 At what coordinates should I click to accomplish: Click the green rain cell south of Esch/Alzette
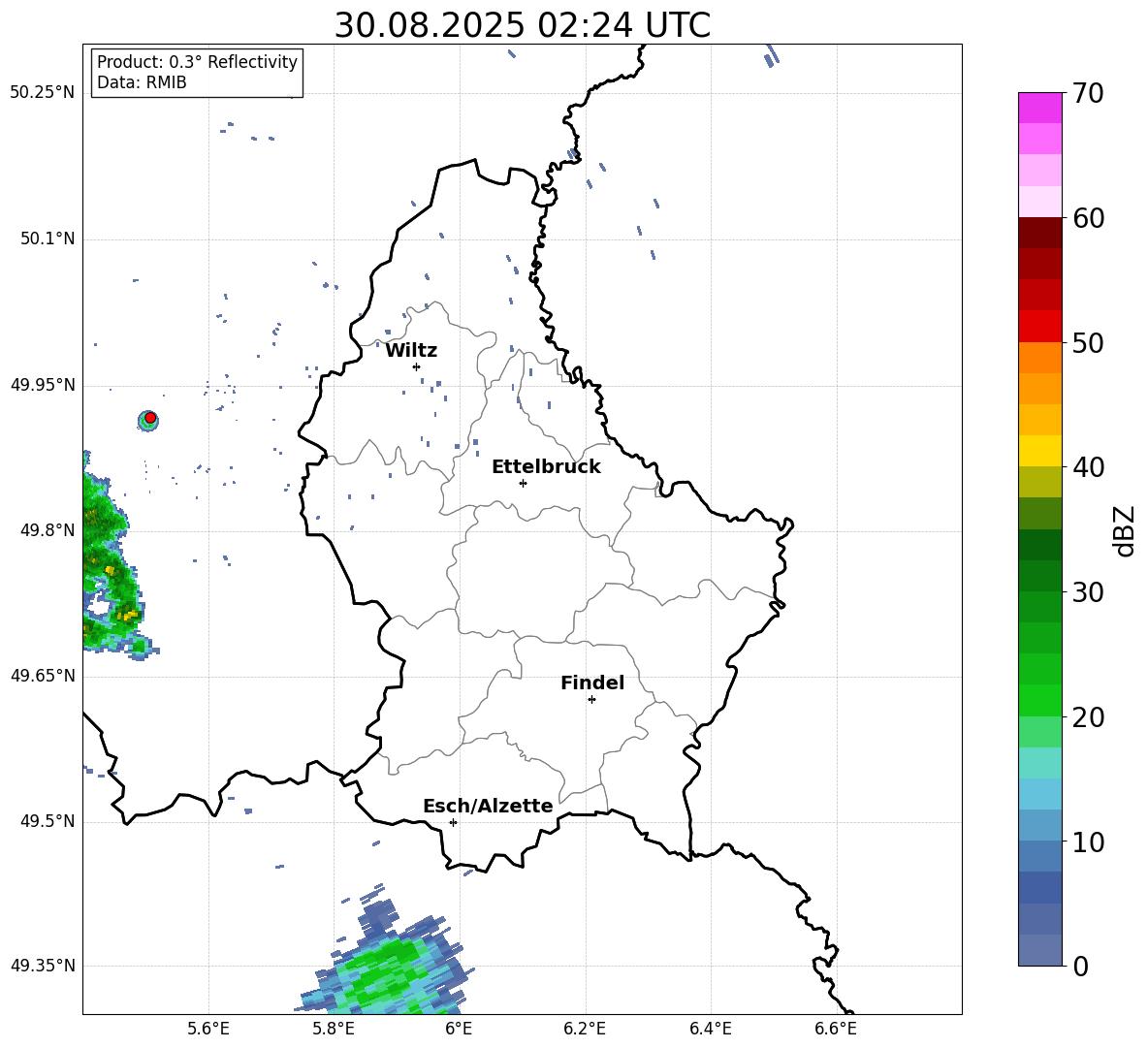pyautogui.click(x=386, y=966)
